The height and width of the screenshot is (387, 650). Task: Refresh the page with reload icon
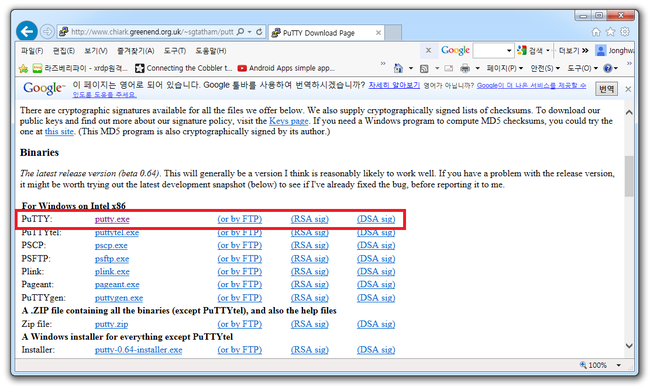click(x=260, y=32)
